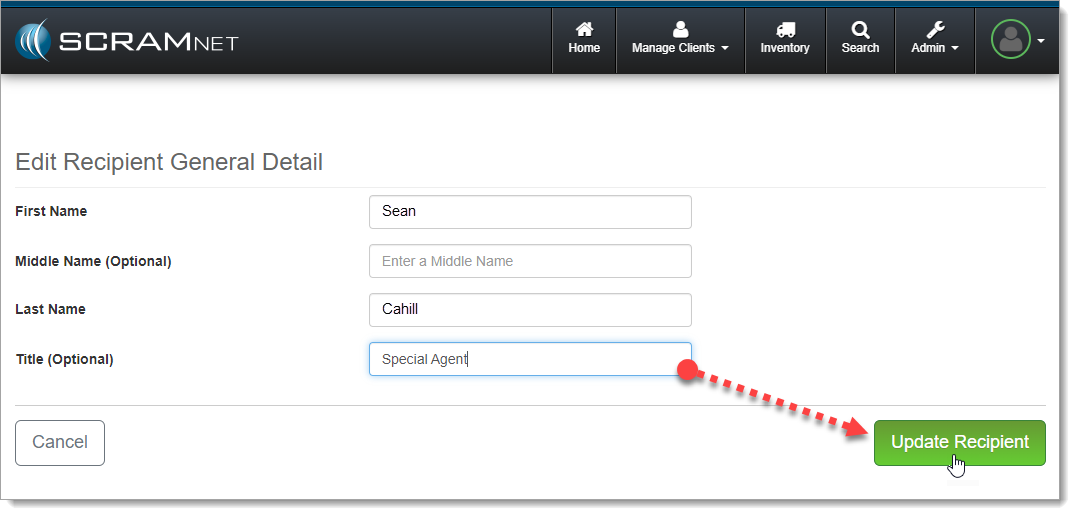Click the Inventory truck icon
Screen dimensions: 1075x515
[785, 30]
